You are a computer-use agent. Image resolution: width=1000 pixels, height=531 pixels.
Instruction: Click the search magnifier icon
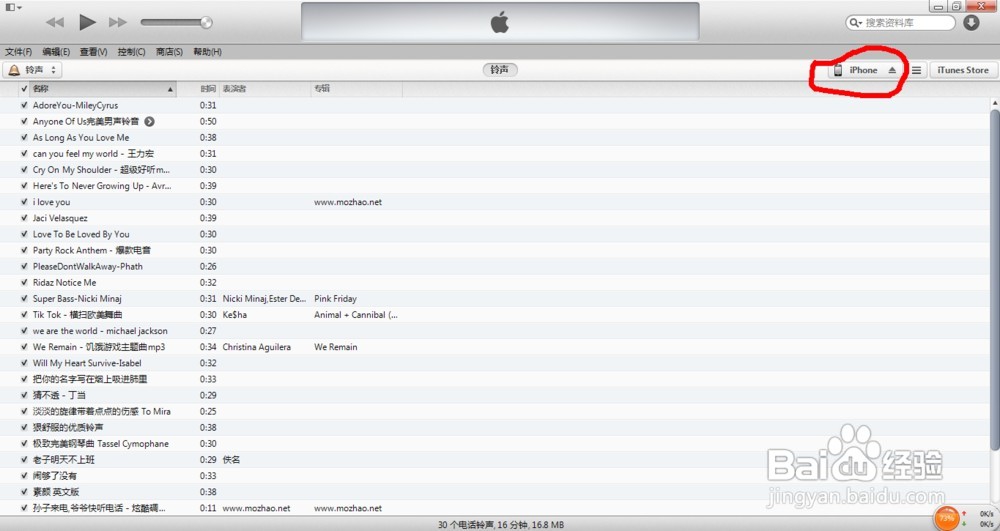click(855, 22)
